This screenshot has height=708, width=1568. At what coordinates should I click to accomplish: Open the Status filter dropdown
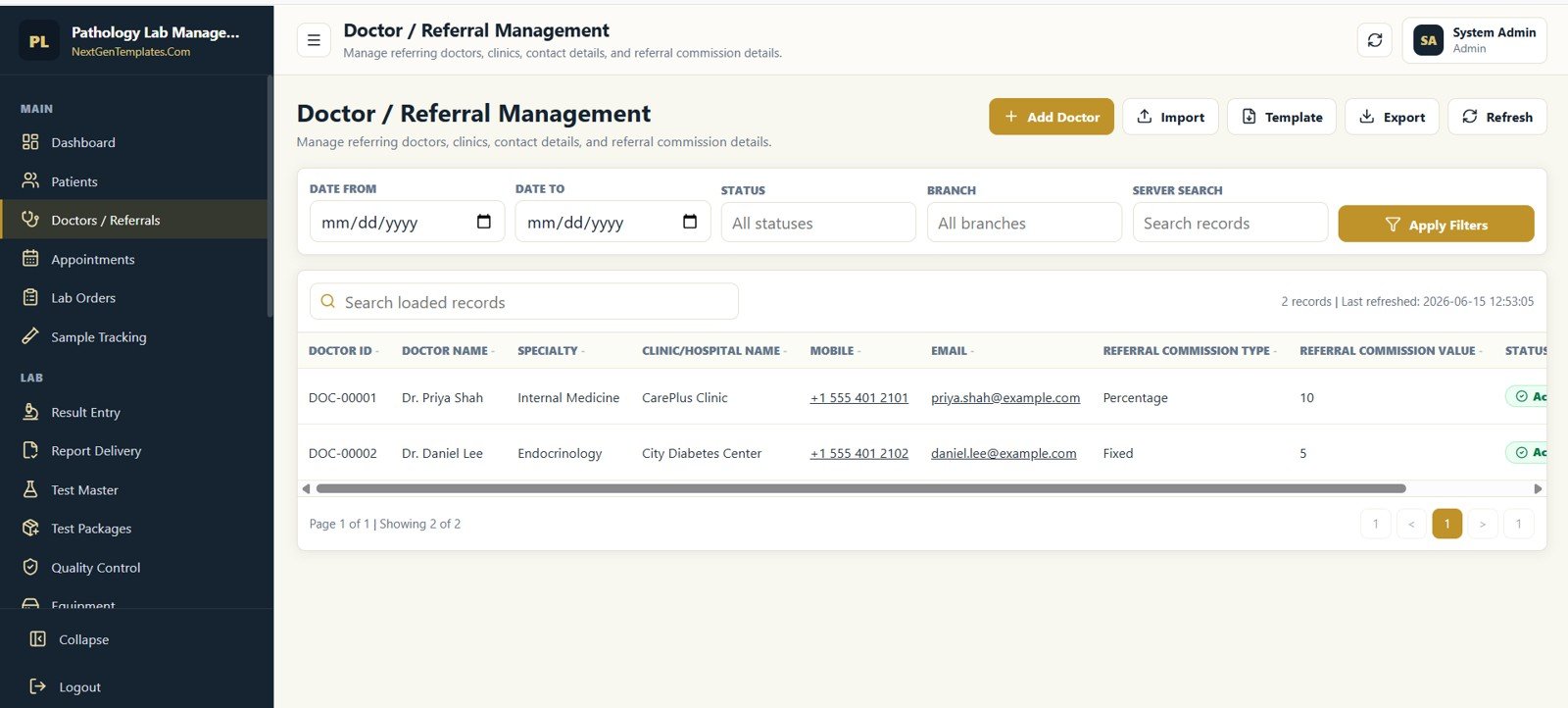818,223
